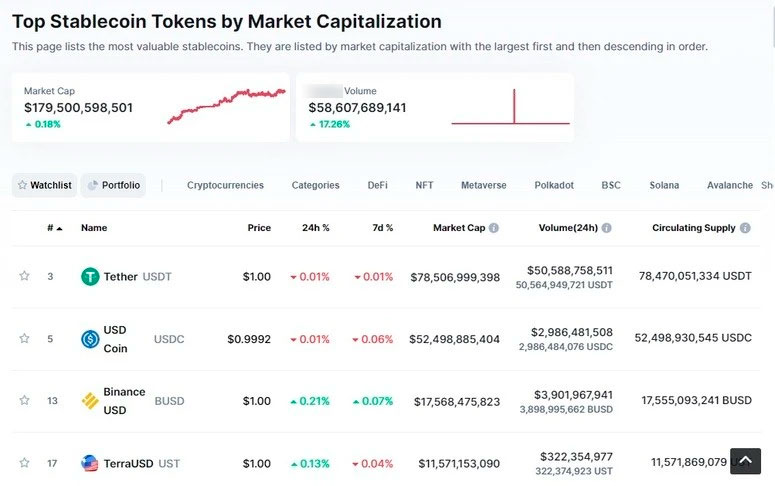Click the Volume(24h) info icon

[x=607, y=228]
